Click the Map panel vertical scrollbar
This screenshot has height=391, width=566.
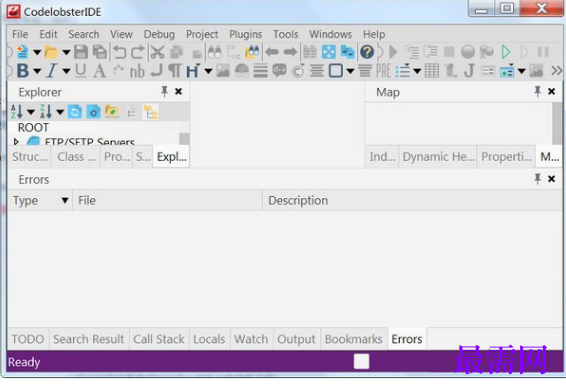click(557, 123)
